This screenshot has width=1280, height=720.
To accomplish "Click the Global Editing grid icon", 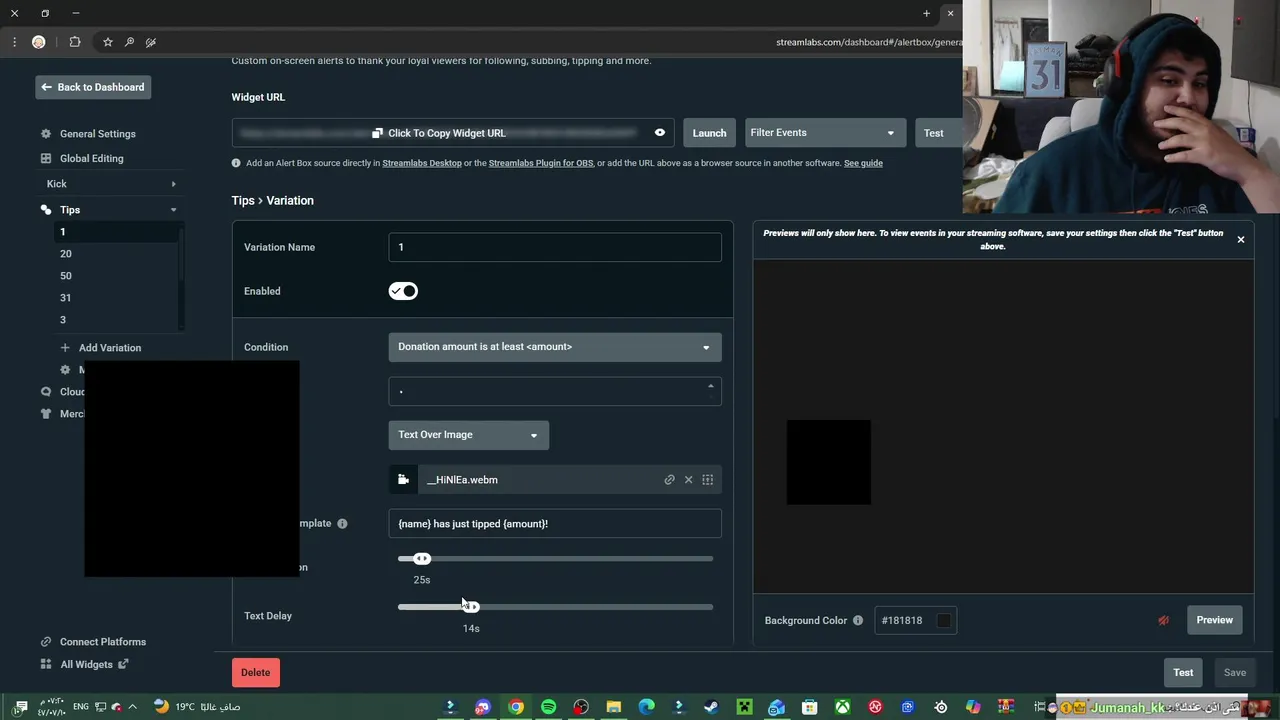I will (46, 158).
